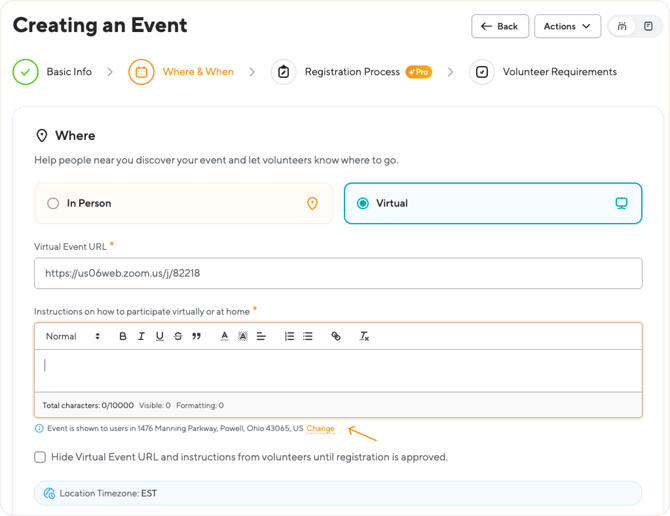The image size is (670, 516).
Task: Click the Back button
Action: 500,26
